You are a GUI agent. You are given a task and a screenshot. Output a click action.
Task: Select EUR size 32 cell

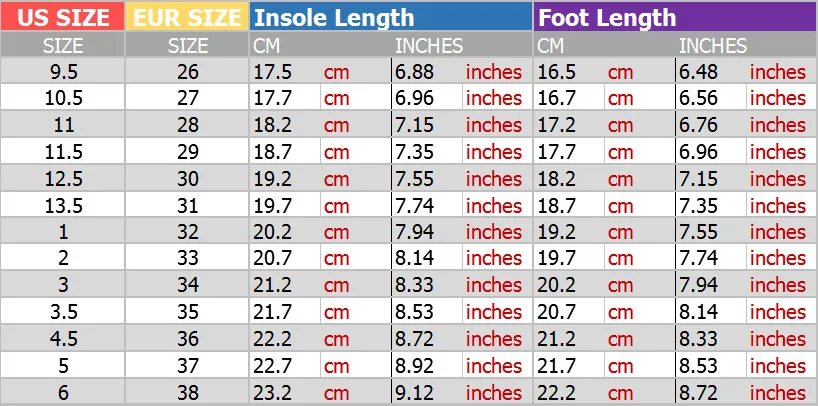tap(187, 232)
